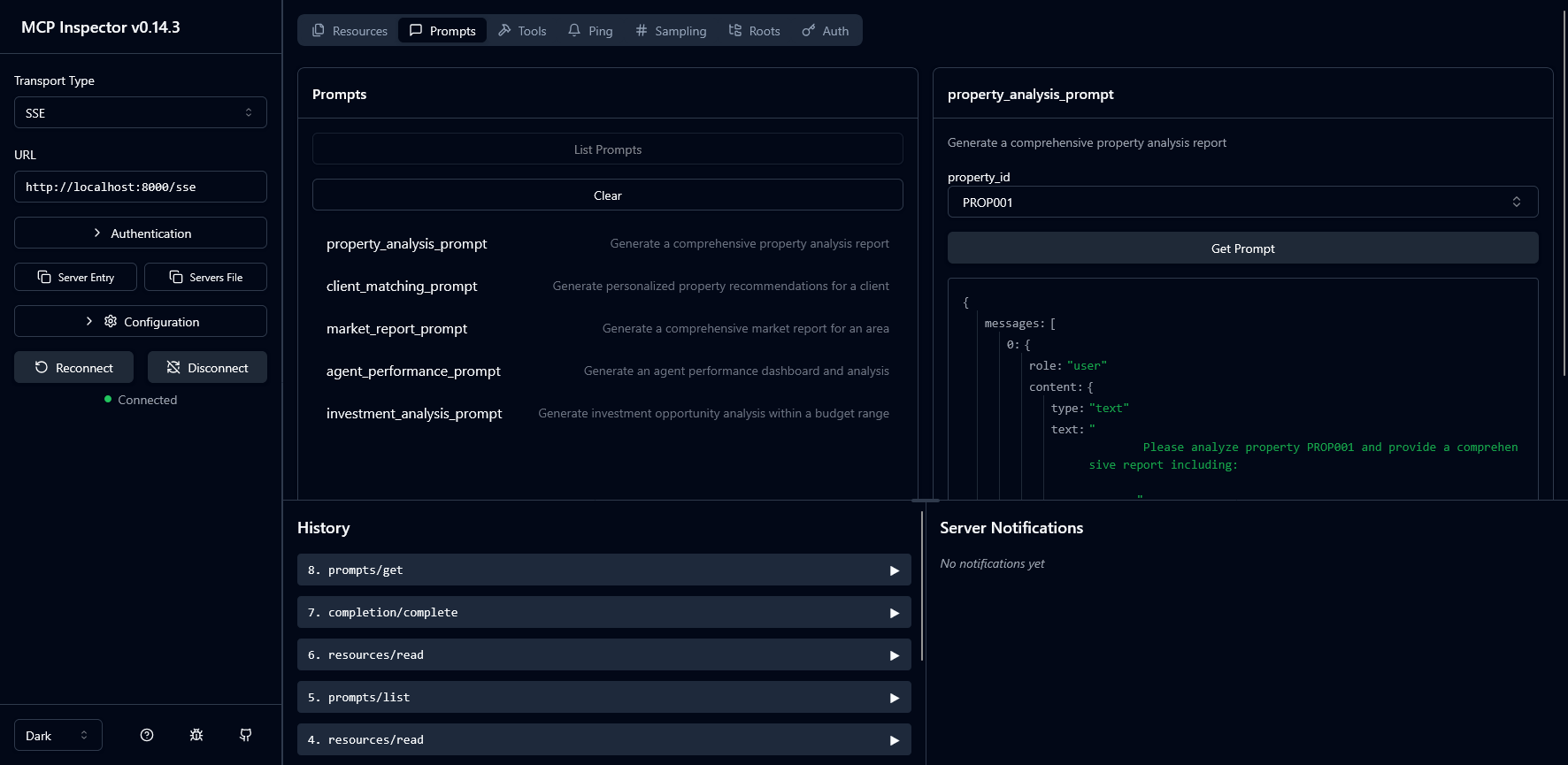Click the Auth key icon

point(809,30)
